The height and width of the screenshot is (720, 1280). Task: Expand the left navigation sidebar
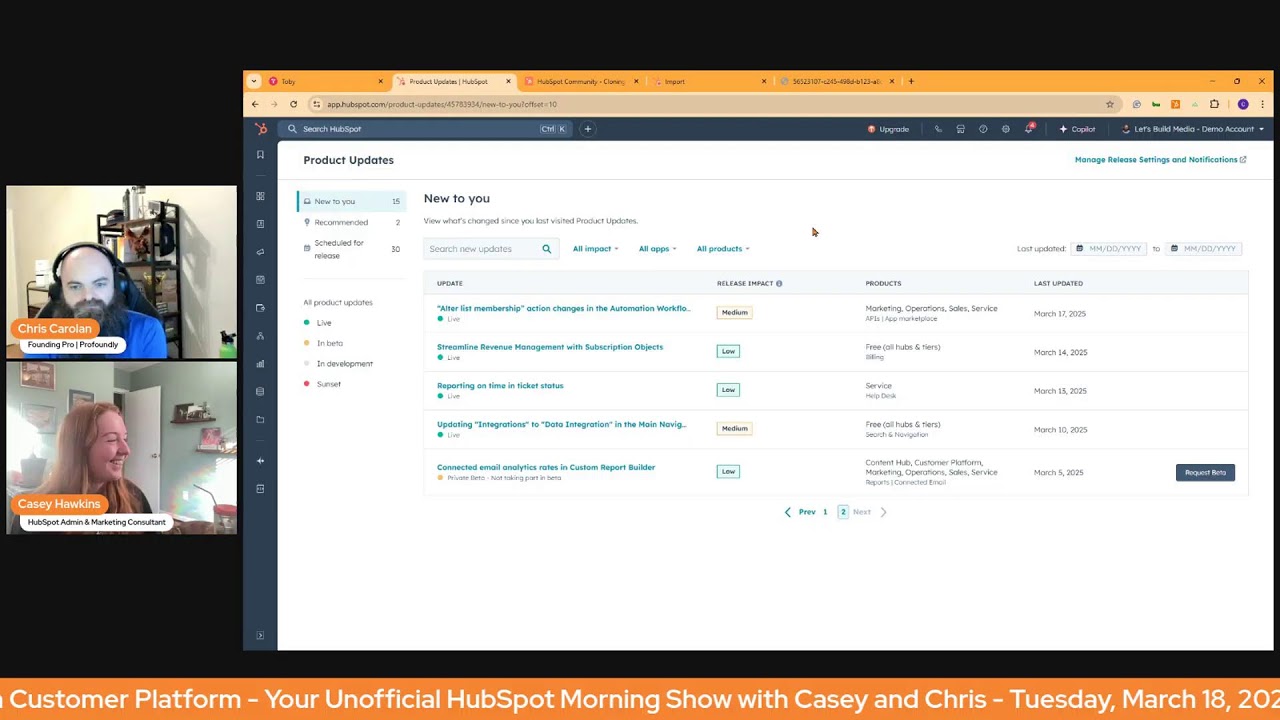point(260,636)
